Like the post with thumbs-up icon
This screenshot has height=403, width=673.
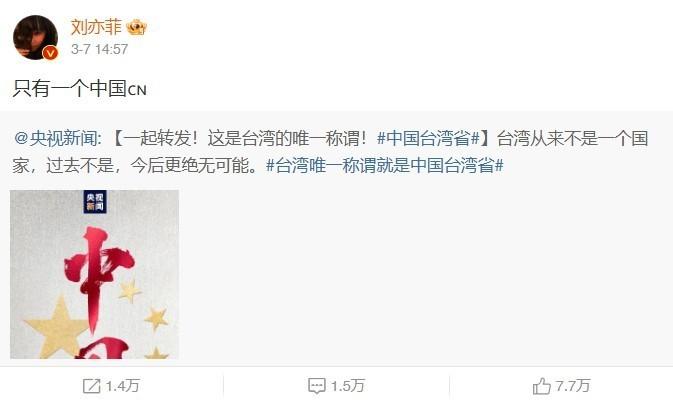(x=541, y=386)
